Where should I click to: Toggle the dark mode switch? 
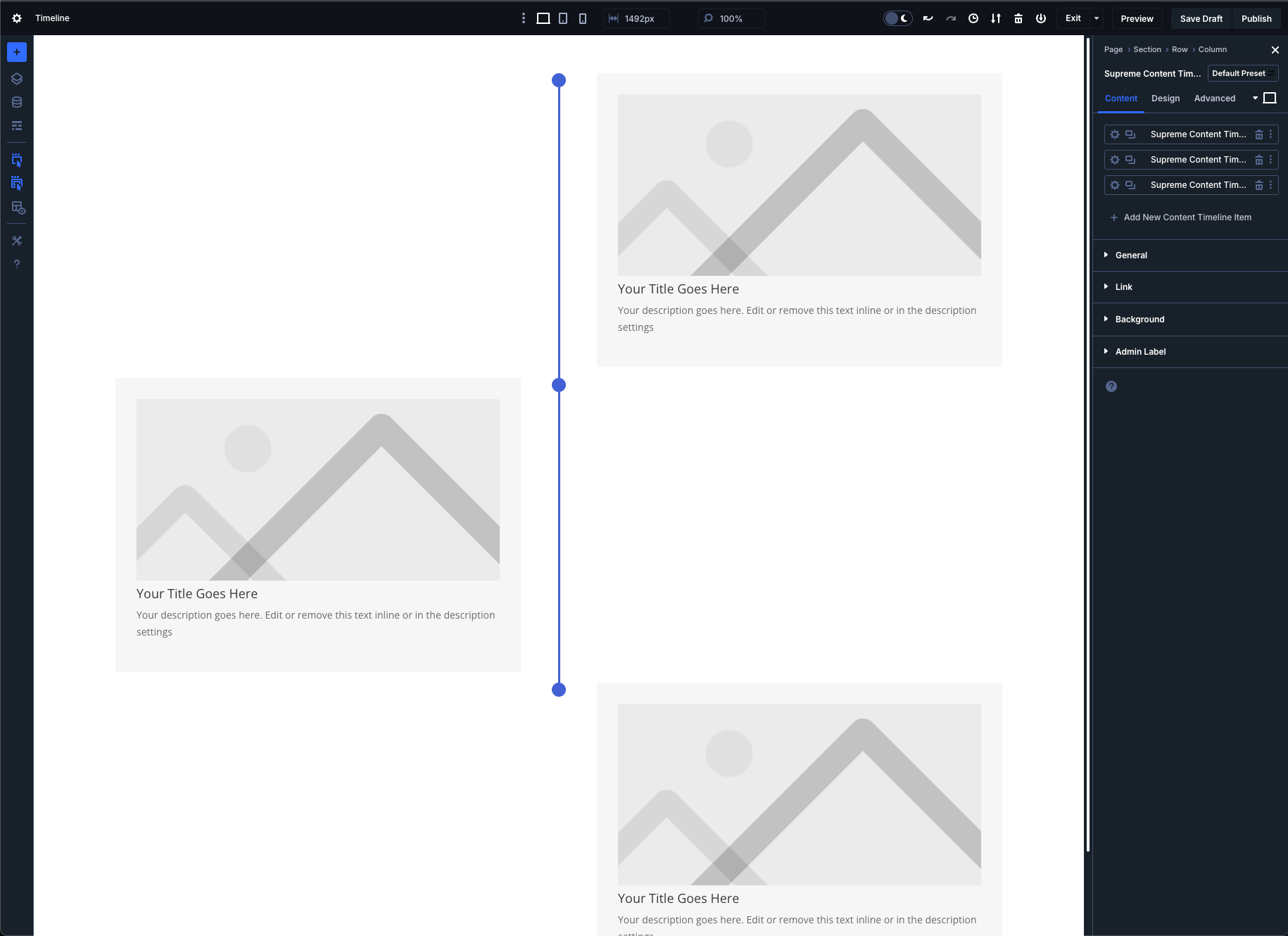click(x=898, y=18)
